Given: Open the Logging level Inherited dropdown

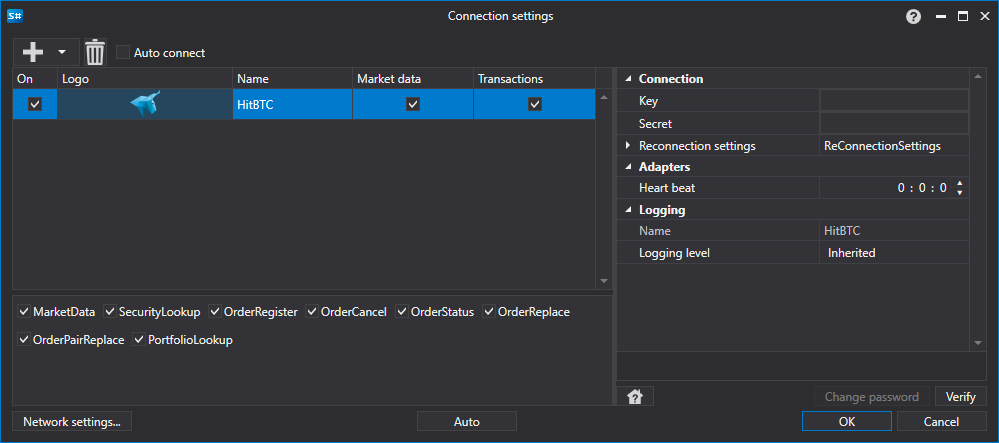Looking at the screenshot, I should [x=894, y=253].
